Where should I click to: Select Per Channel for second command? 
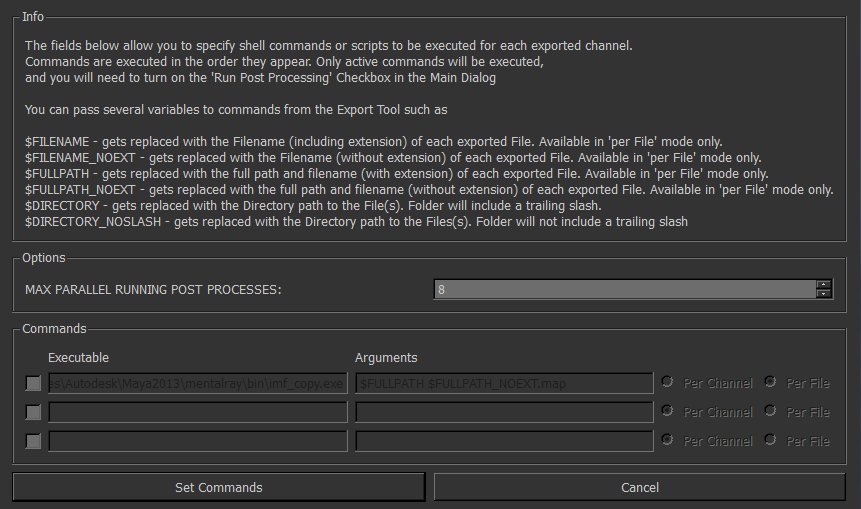tap(668, 411)
